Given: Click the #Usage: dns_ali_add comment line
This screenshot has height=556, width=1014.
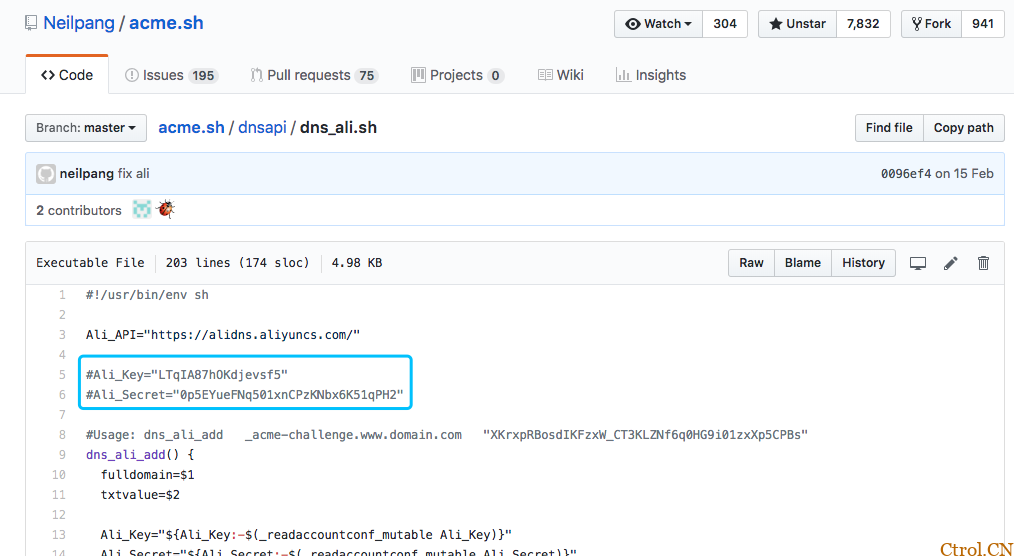Looking at the screenshot, I should point(447,434).
